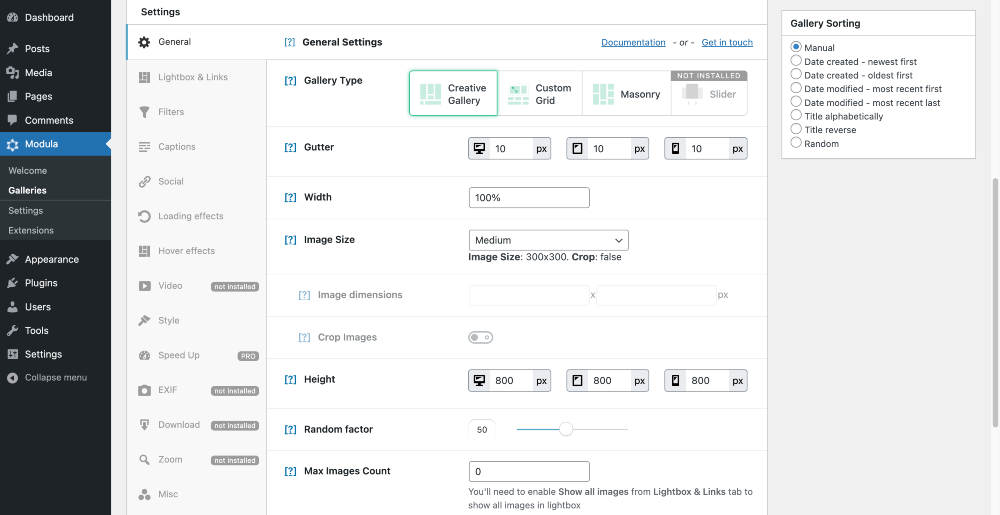
Task: Click the Gutter help [?] icon
Action: pyautogui.click(x=290, y=148)
